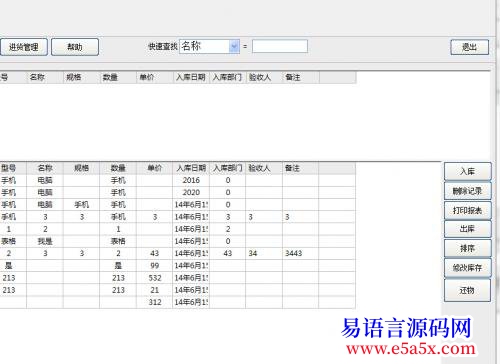Click the 帮助 button
The image size is (500, 364).
(75, 47)
